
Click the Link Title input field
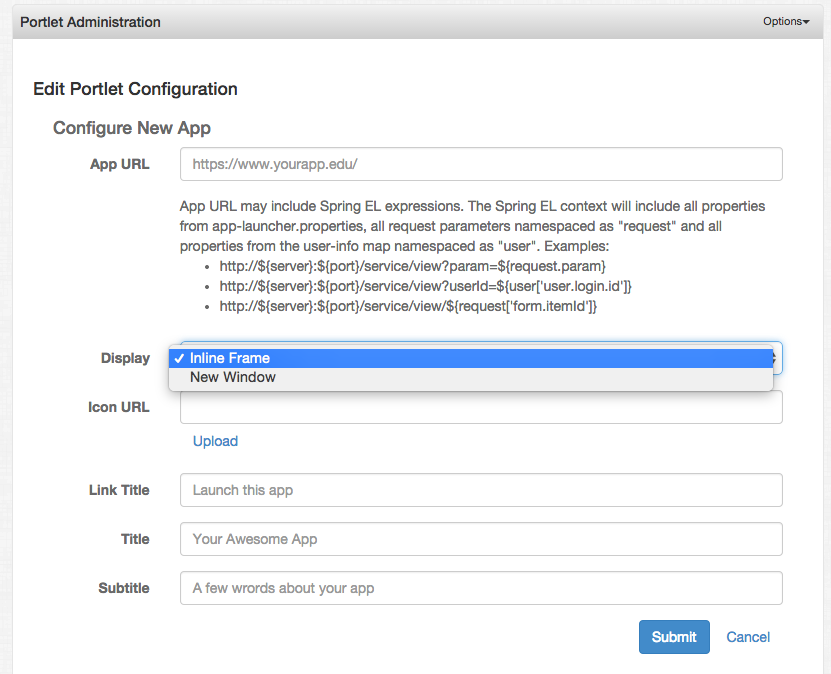[480, 490]
